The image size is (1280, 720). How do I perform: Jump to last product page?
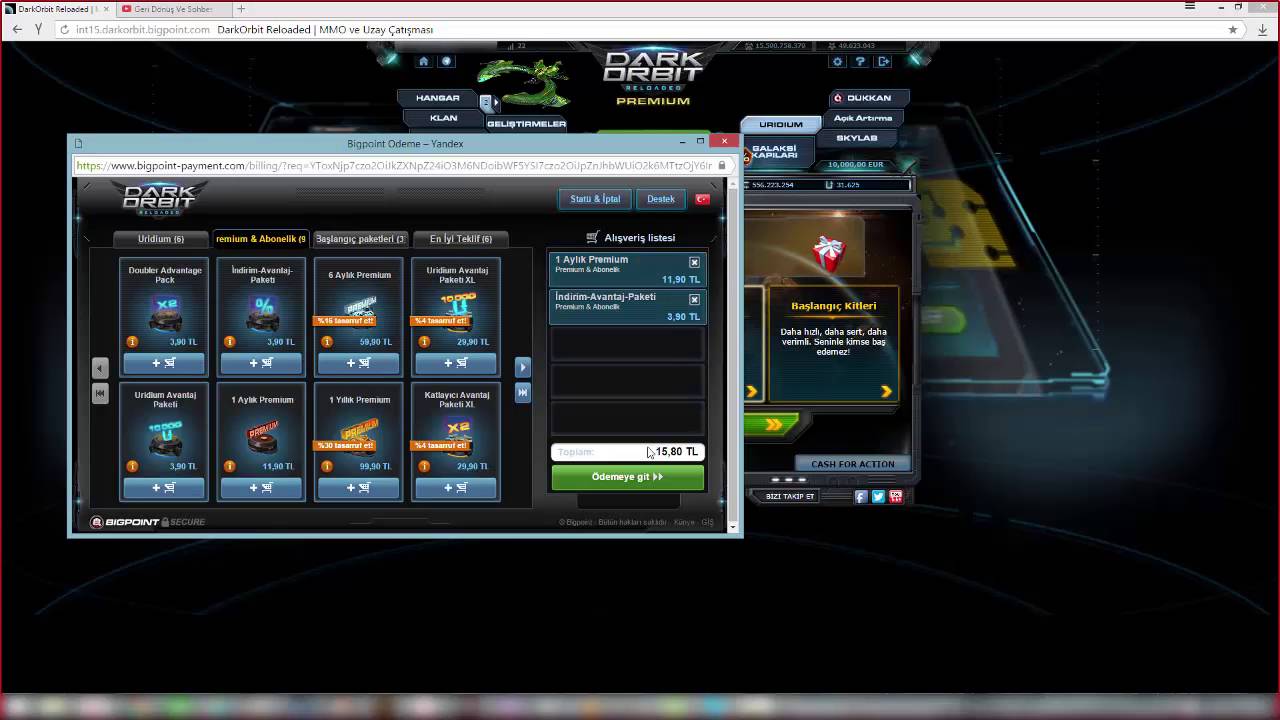click(522, 393)
